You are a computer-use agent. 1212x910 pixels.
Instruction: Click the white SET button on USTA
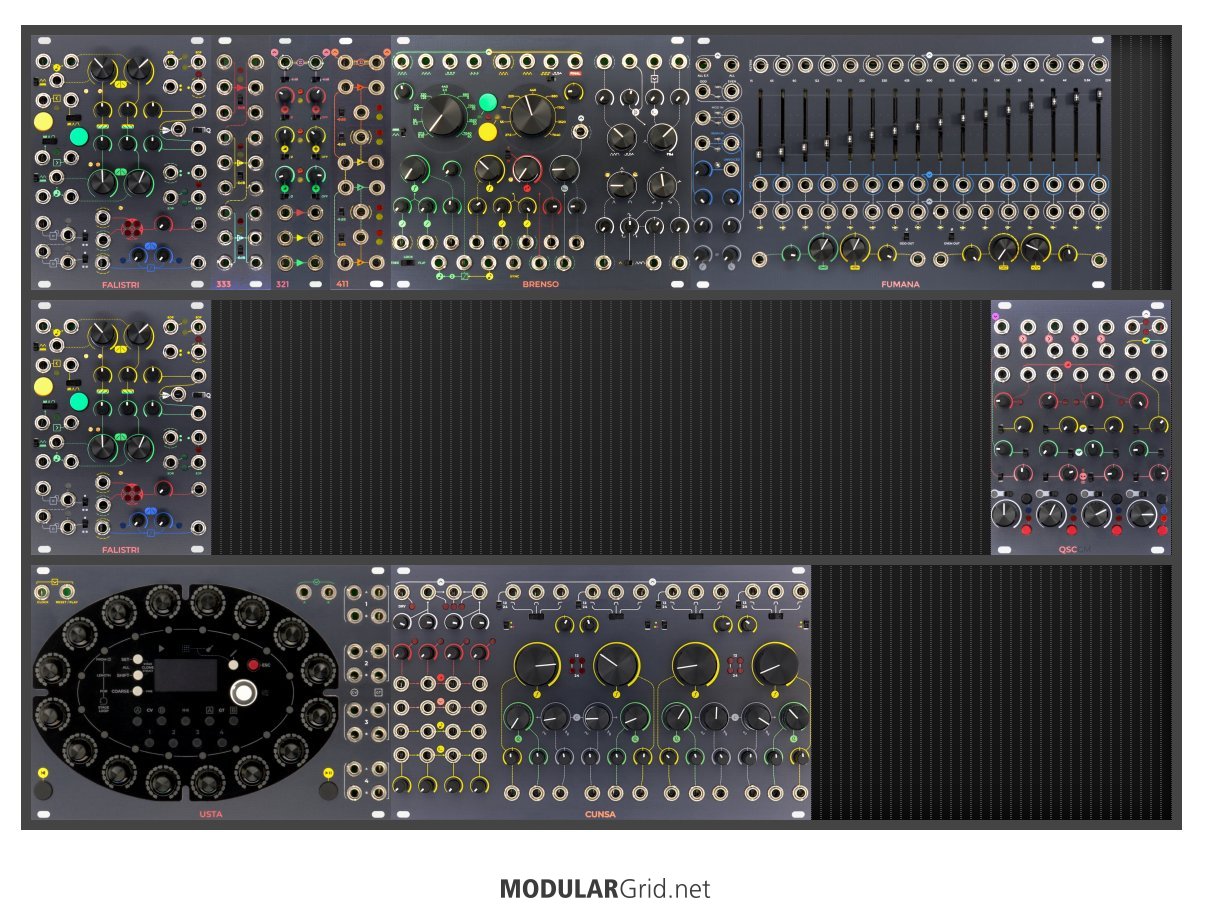(138, 659)
